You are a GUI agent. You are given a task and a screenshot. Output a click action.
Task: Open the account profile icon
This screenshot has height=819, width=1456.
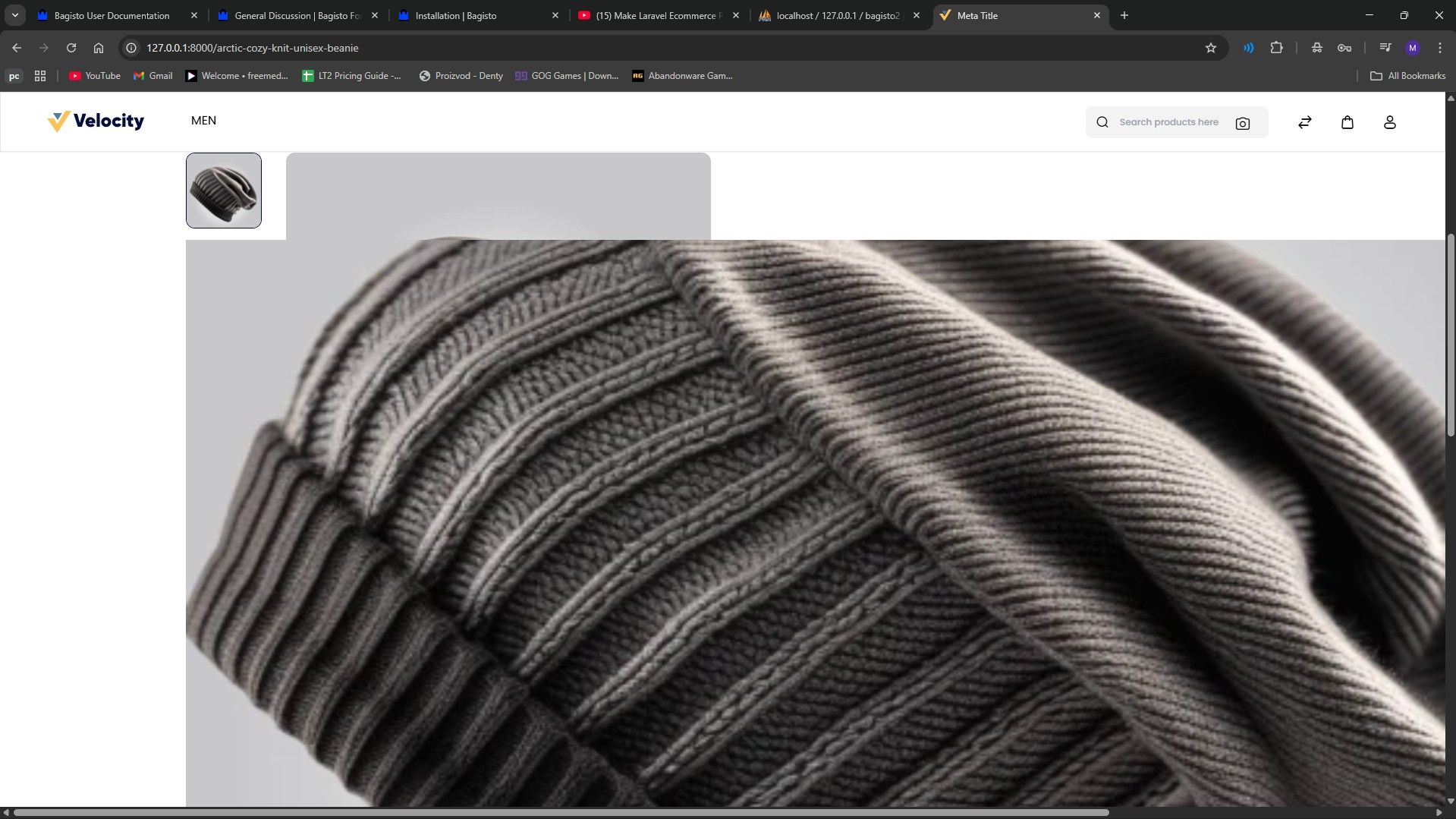[x=1389, y=122]
